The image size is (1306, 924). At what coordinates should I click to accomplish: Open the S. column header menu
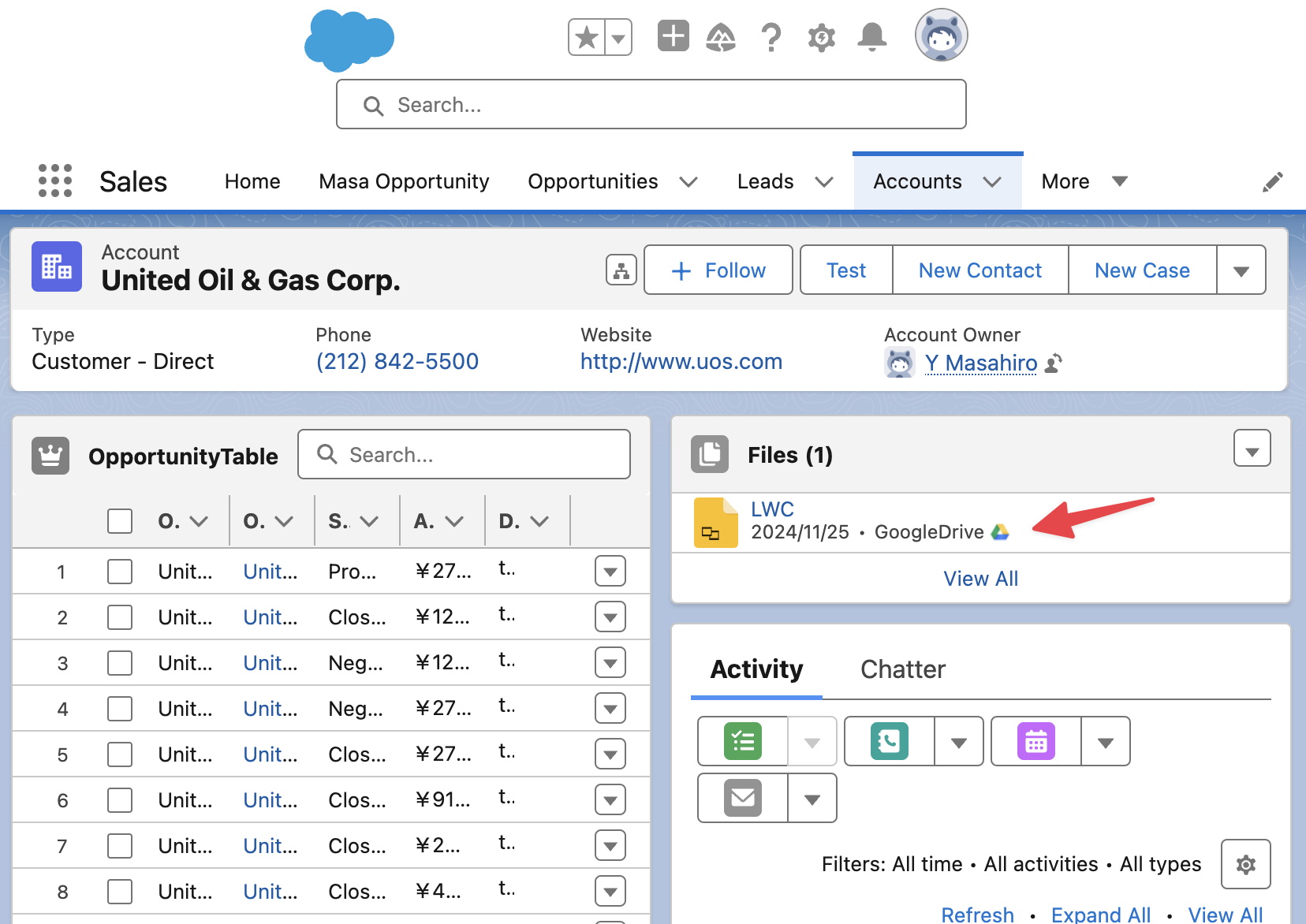(x=369, y=521)
